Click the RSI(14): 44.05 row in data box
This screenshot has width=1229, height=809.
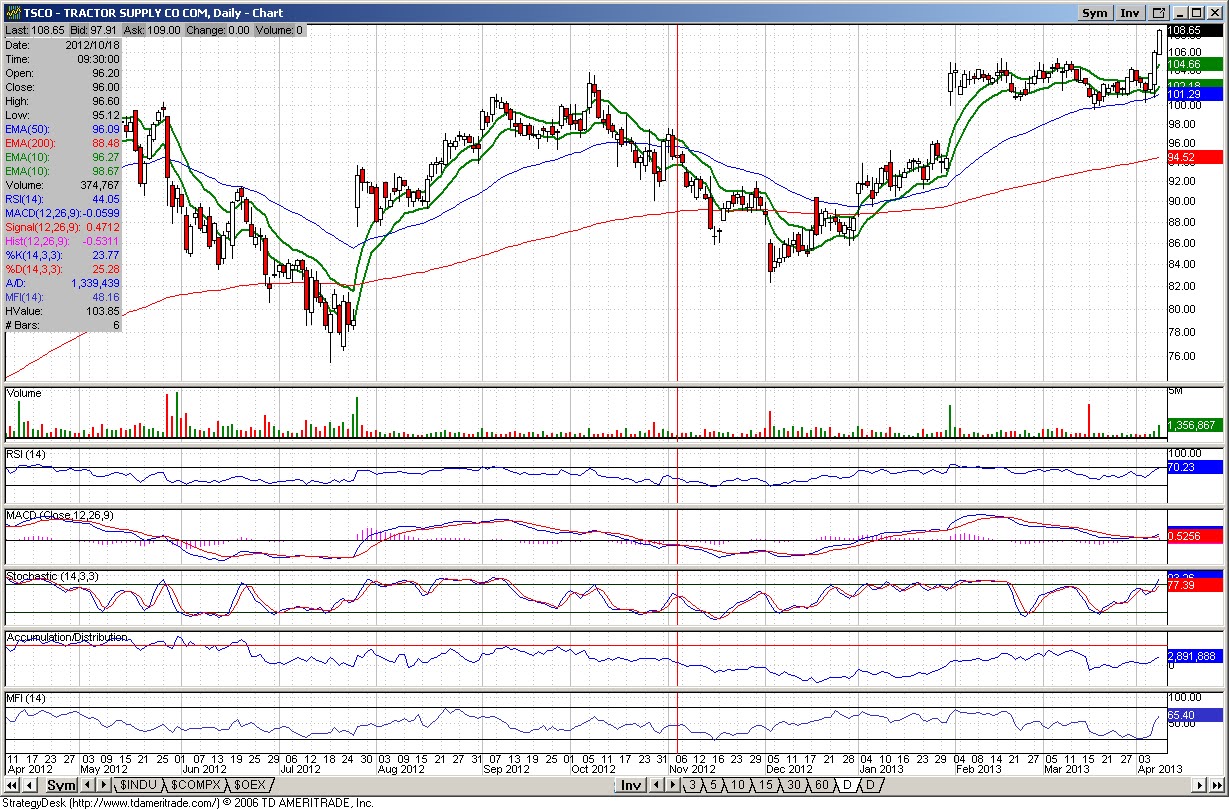click(63, 199)
